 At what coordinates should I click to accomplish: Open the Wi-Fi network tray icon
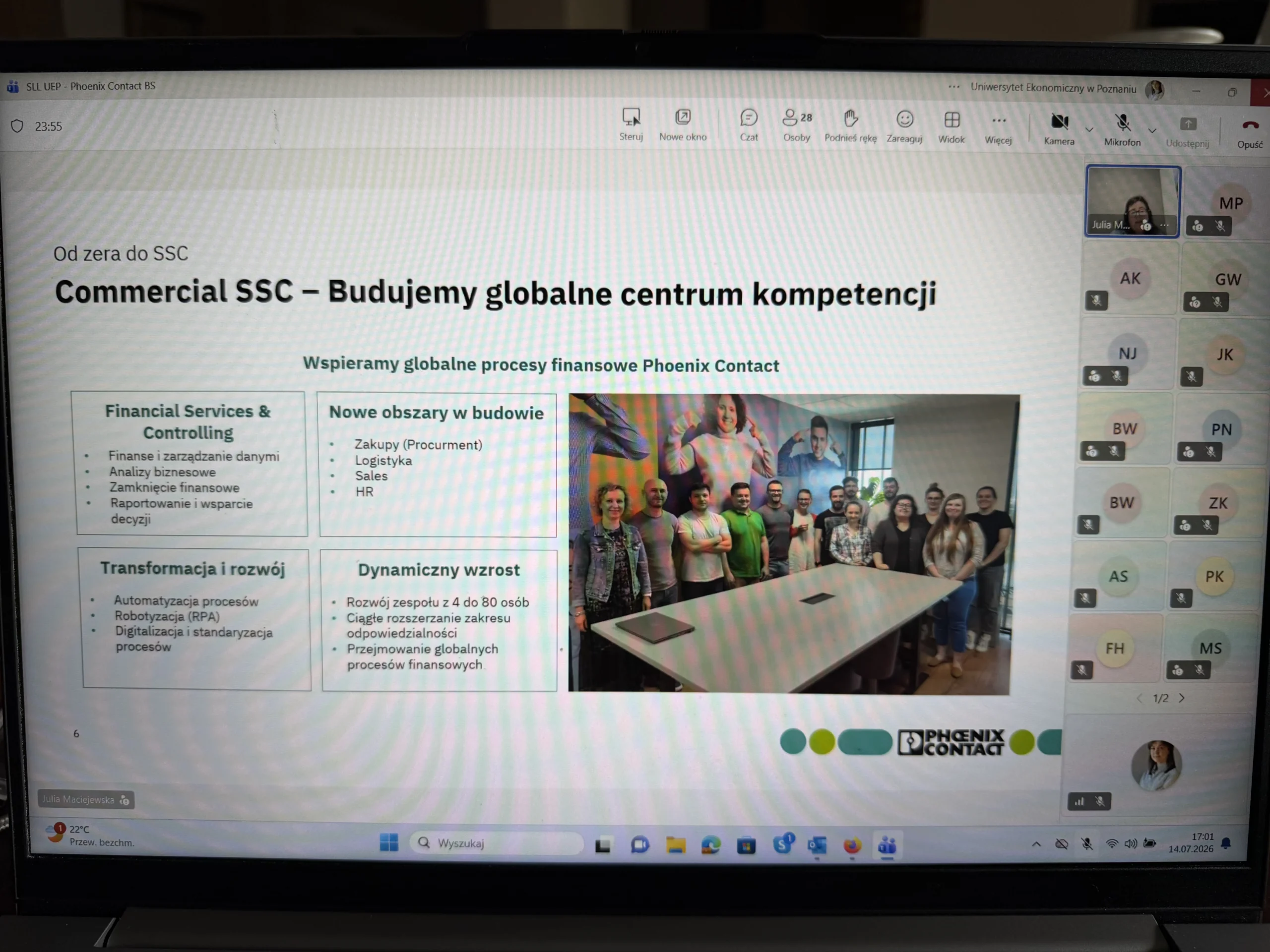tap(1112, 843)
